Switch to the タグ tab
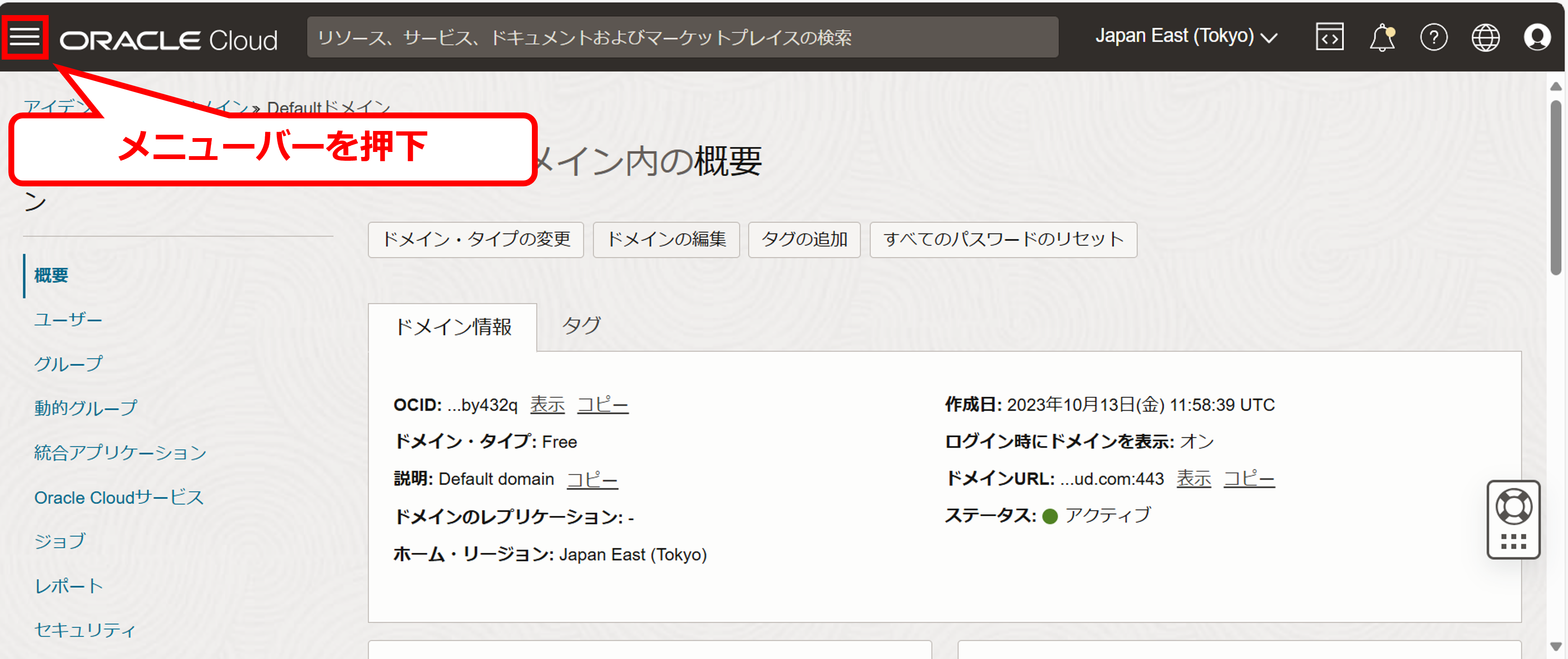Image resolution: width=1568 pixels, height=659 pixels. (581, 325)
